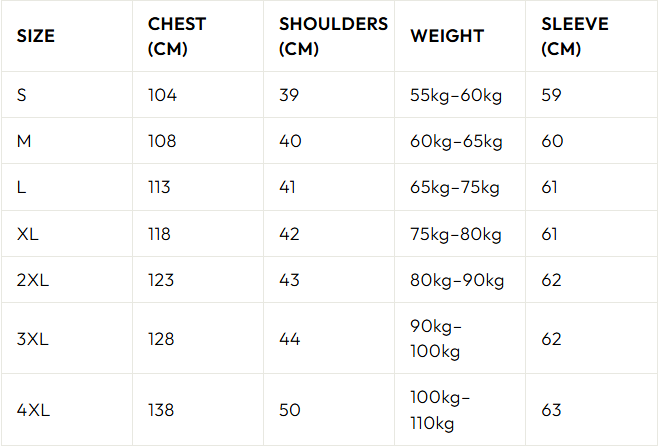Select the 3XL size row label
Screen dimensions: 659x447
(x=33, y=339)
